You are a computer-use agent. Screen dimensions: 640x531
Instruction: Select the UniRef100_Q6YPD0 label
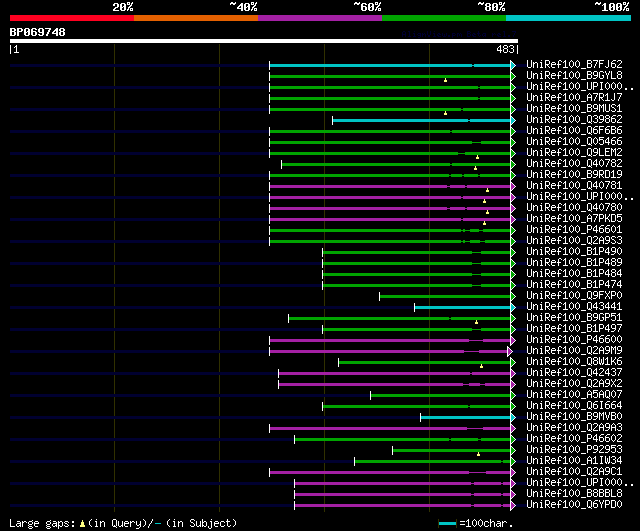(574, 505)
